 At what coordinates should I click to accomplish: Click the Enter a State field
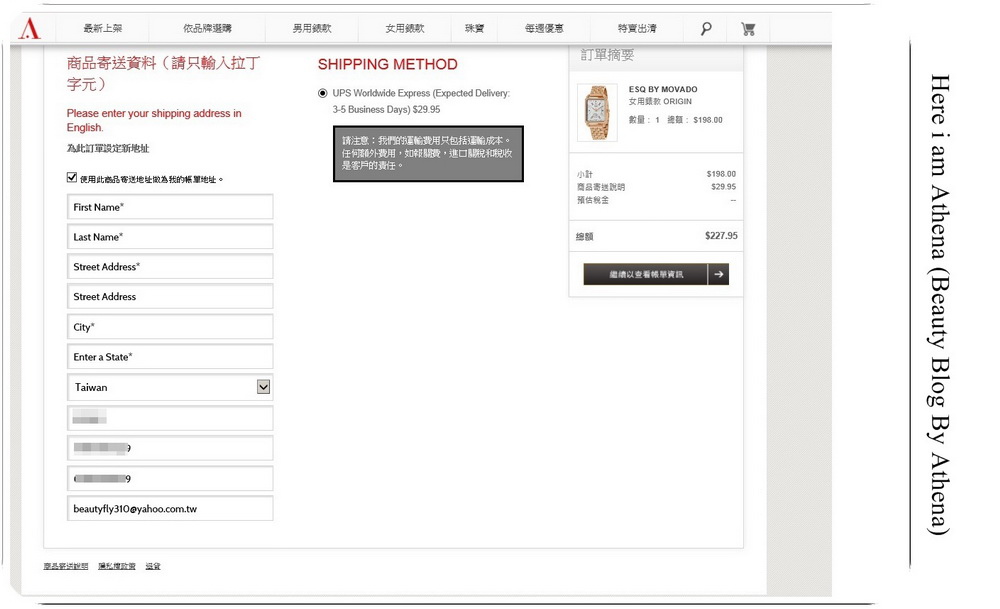tap(170, 356)
